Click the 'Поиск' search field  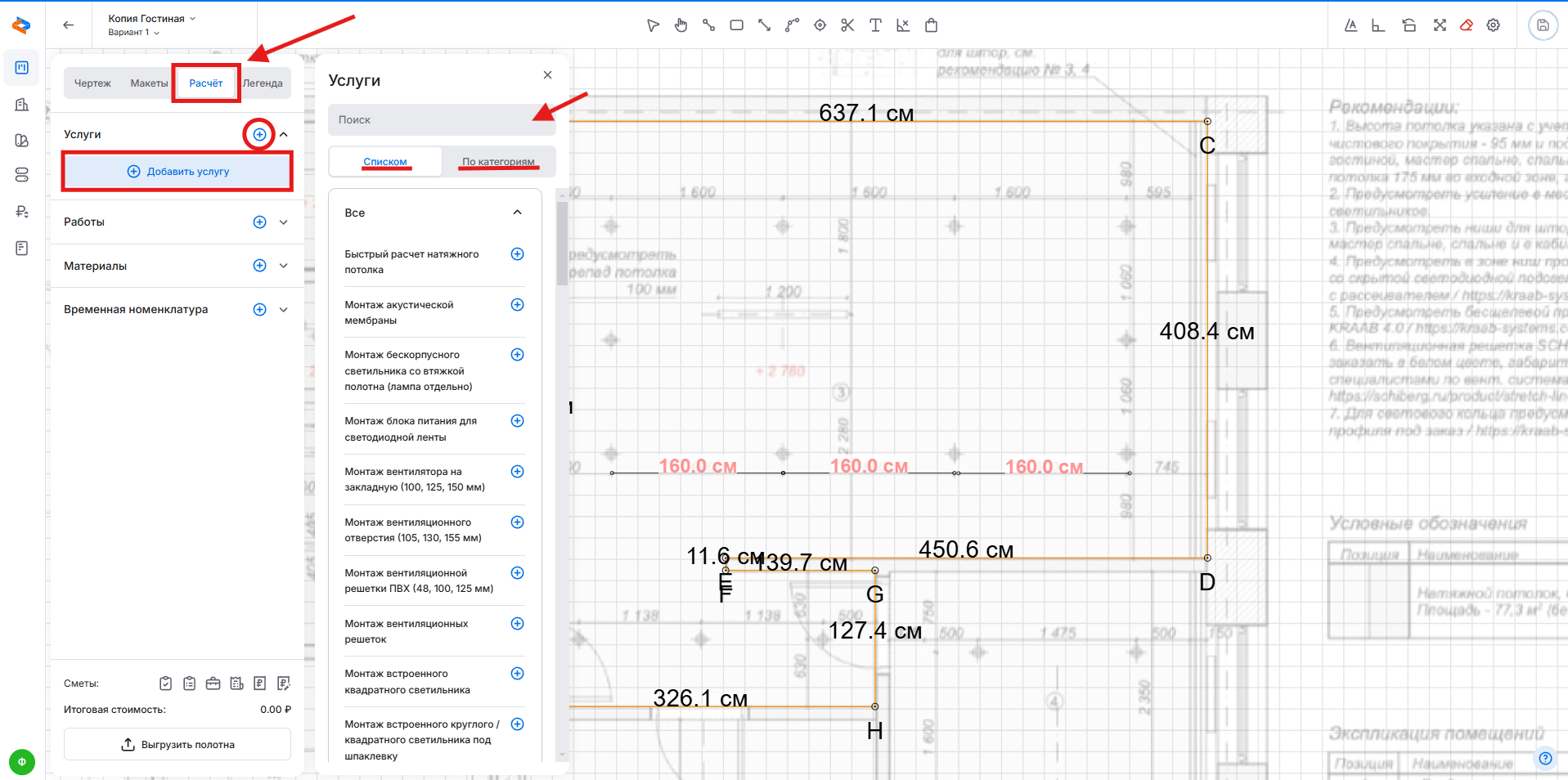442,120
